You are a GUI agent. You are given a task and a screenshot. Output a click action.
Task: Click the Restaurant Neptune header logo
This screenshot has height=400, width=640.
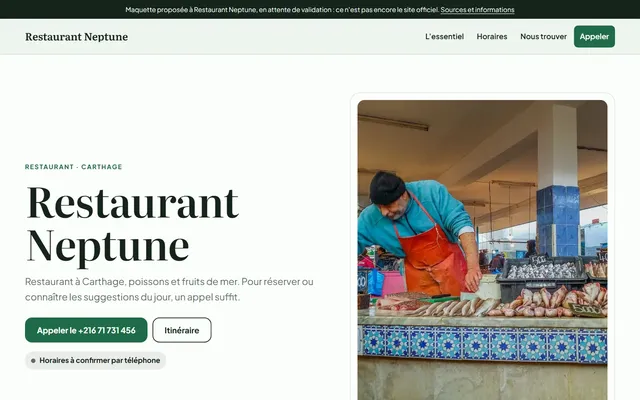coord(76,37)
